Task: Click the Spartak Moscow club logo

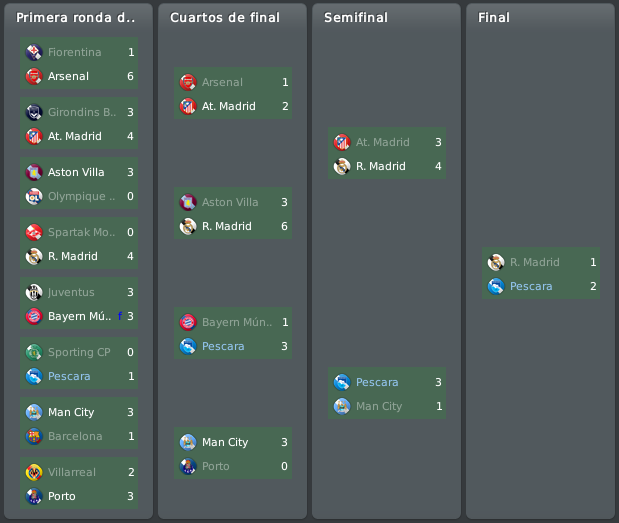Action: [34, 232]
